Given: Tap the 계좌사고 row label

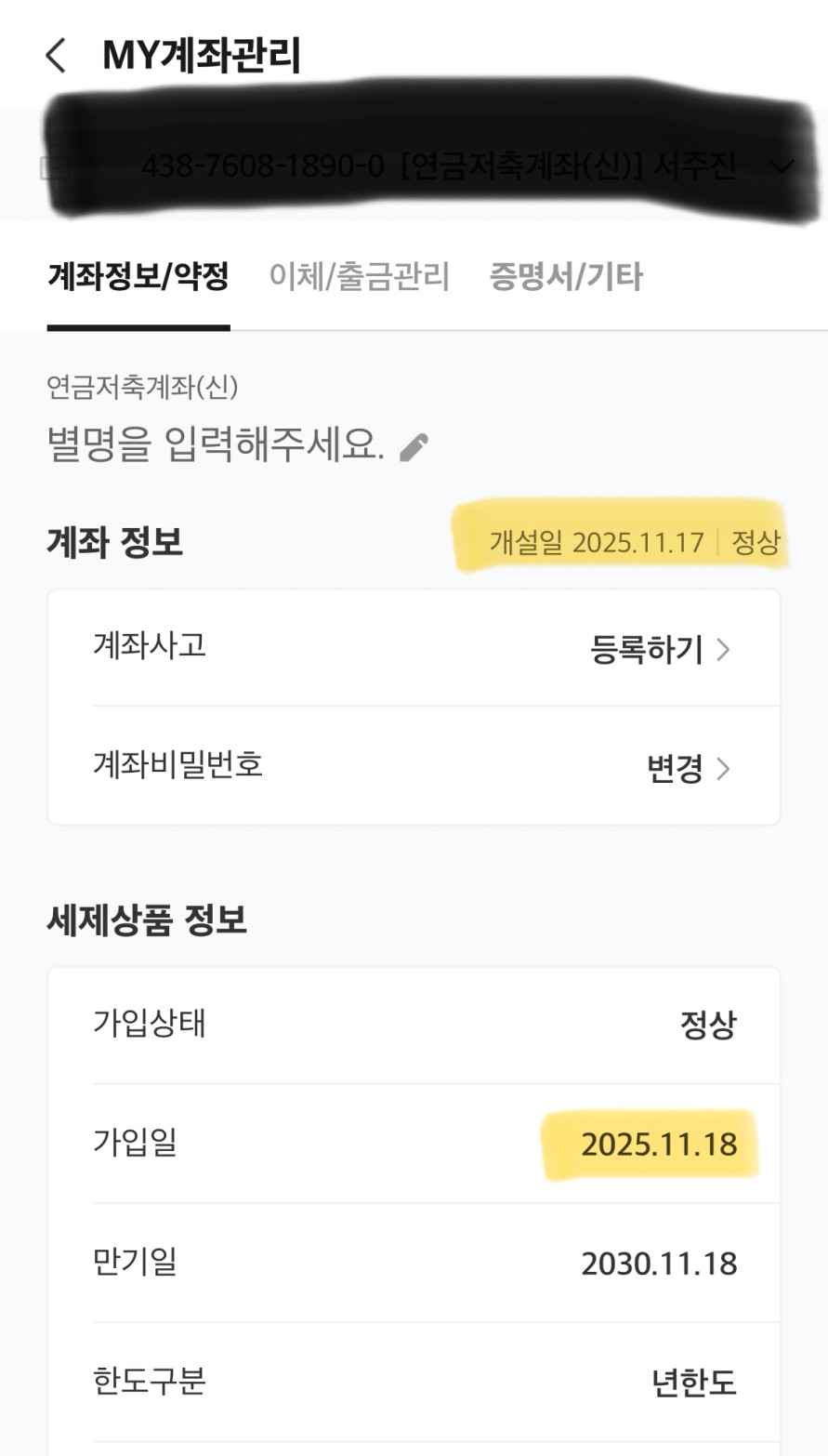Looking at the screenshot, I should tap(149, 644).
